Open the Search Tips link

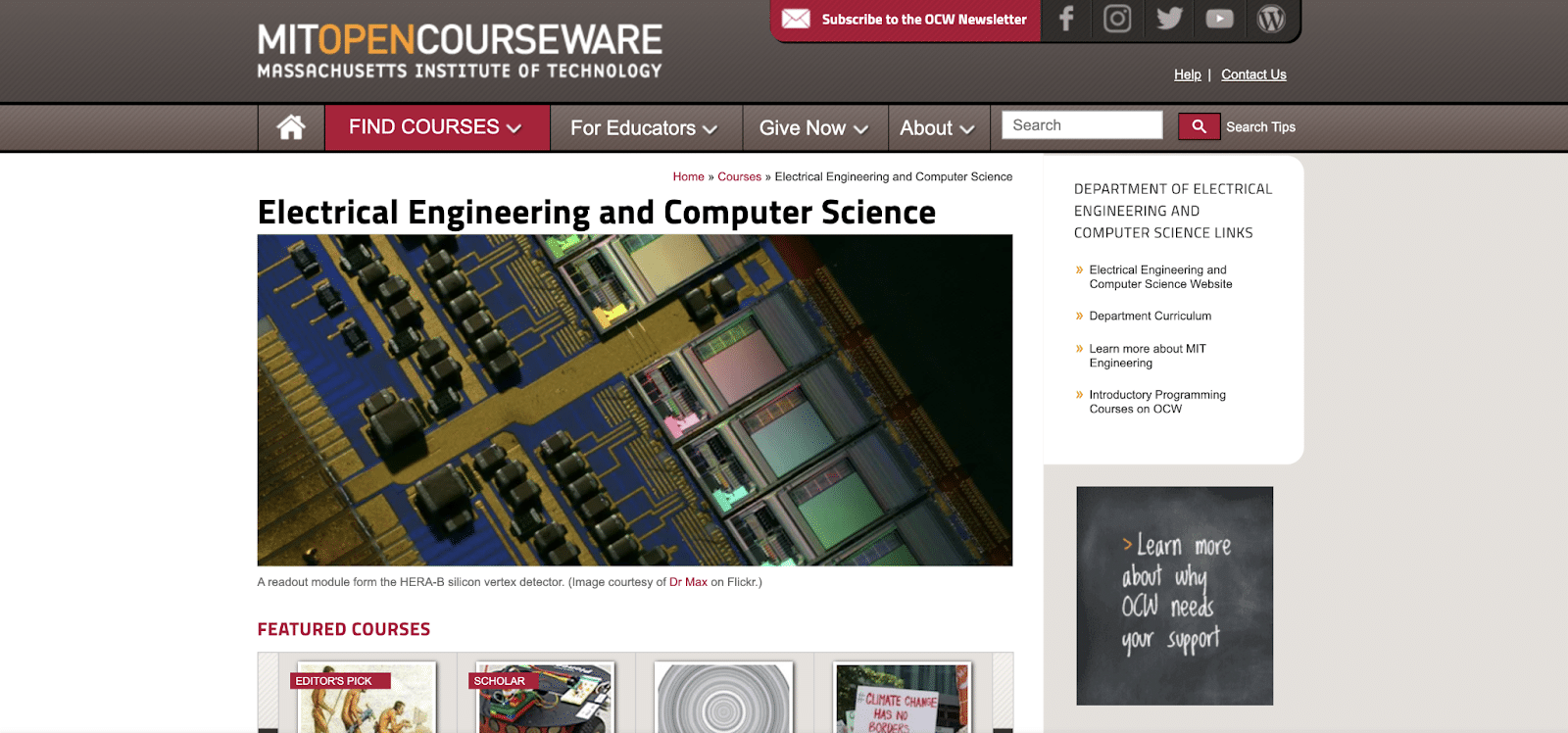(x=1260, y=127)
